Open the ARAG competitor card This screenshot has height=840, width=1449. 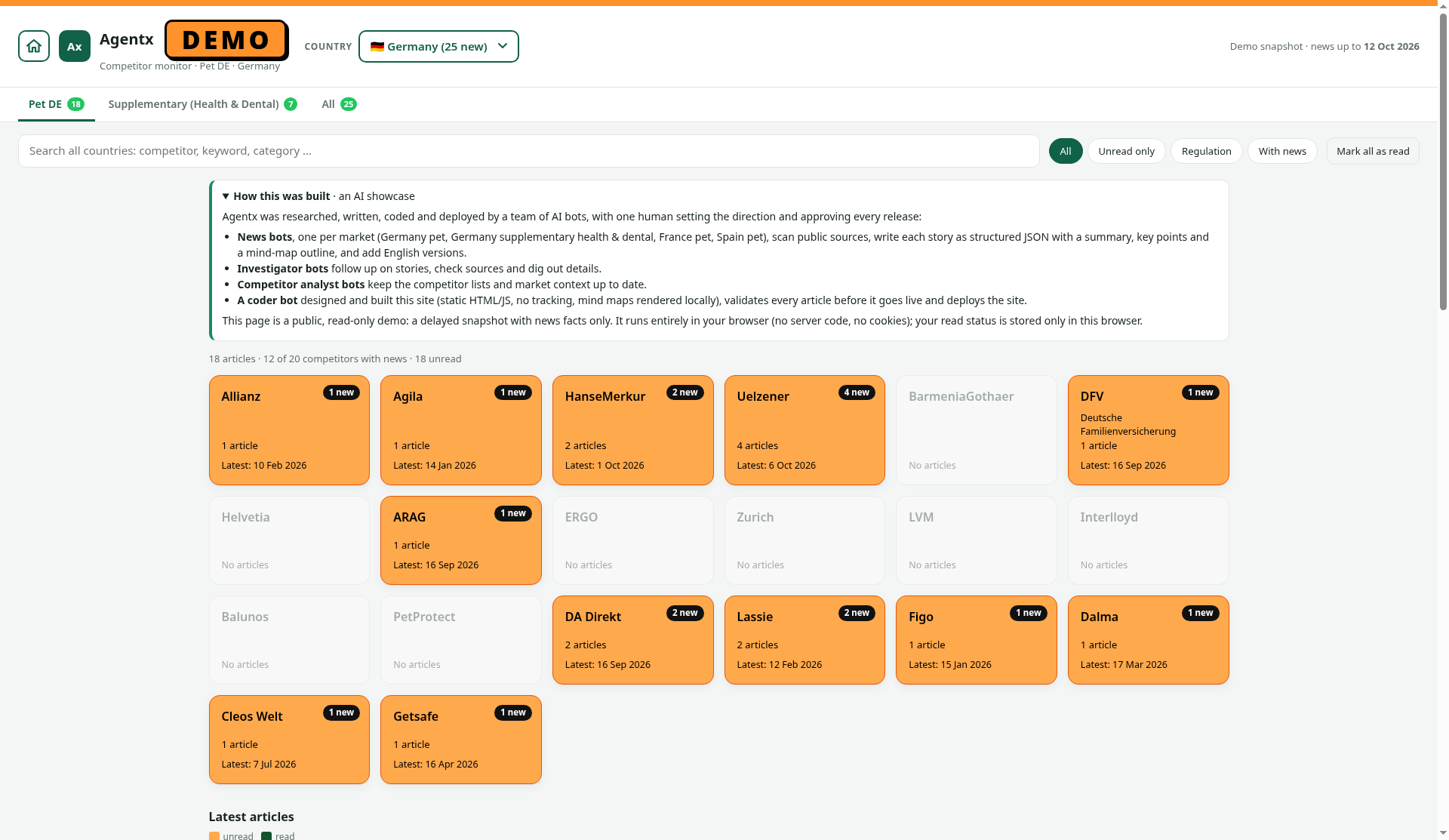(461, 540)
